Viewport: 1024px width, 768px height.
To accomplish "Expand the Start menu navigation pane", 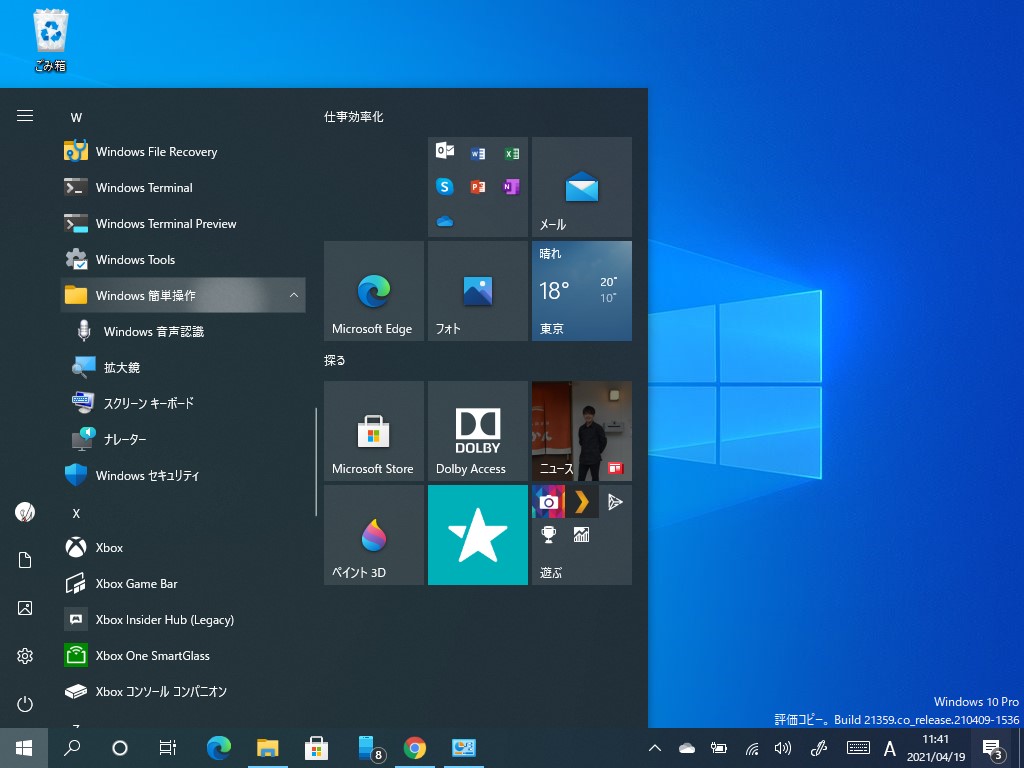I will [x=25, y=115].
